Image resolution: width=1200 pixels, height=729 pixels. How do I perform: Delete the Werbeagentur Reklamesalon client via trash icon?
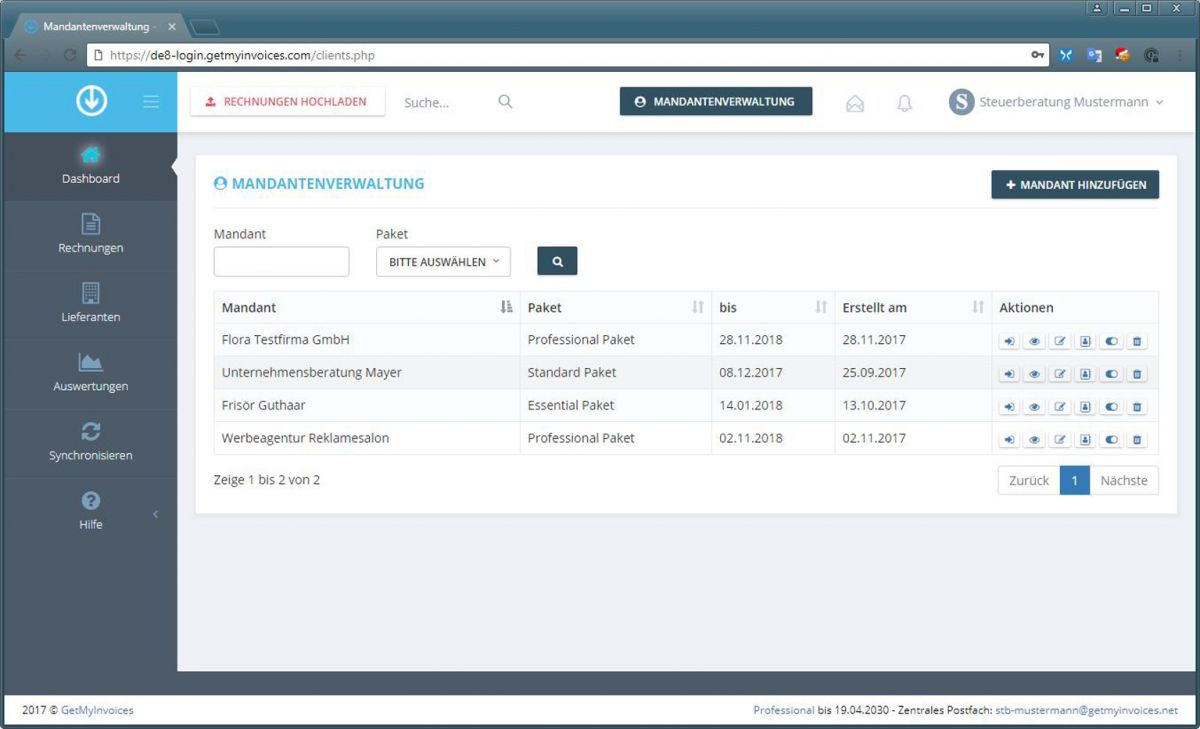[x=1137, y=440]
